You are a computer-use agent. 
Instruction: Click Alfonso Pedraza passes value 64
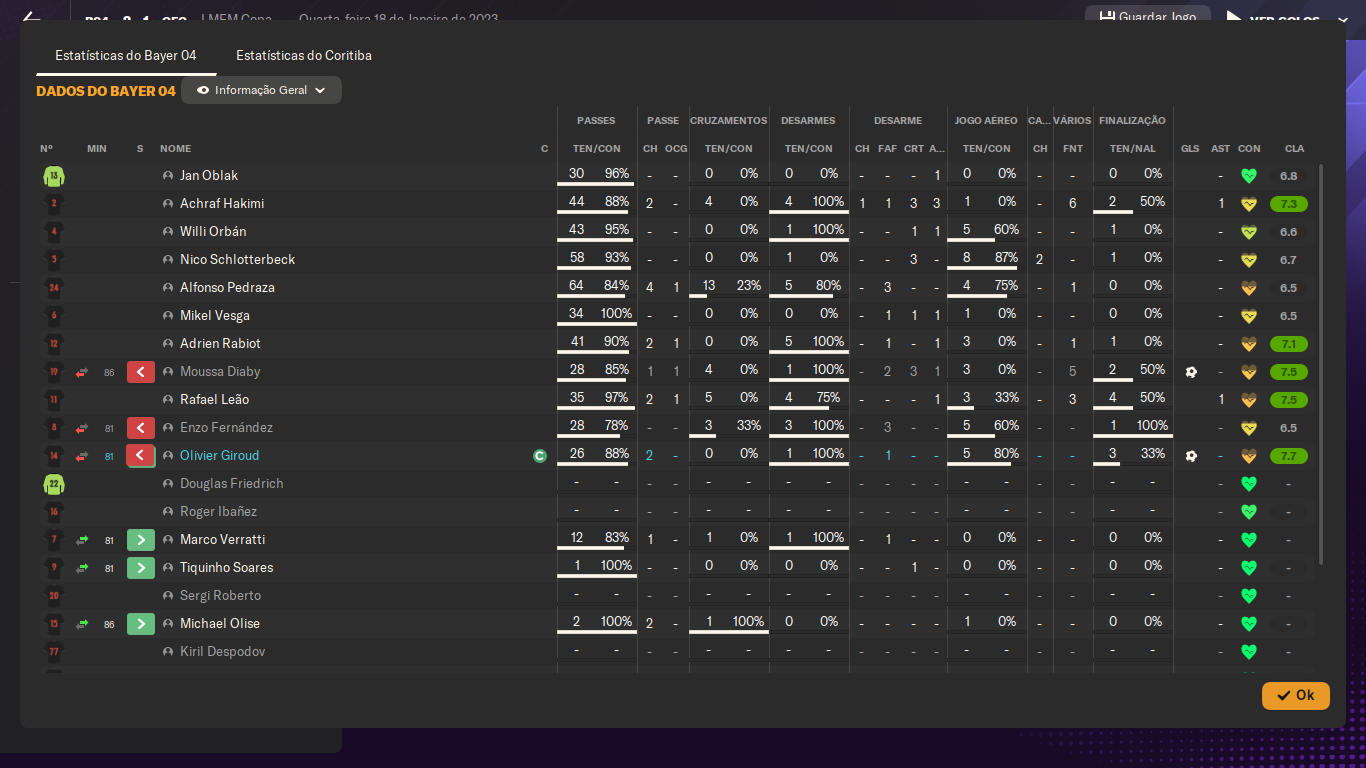coord(576,285)
